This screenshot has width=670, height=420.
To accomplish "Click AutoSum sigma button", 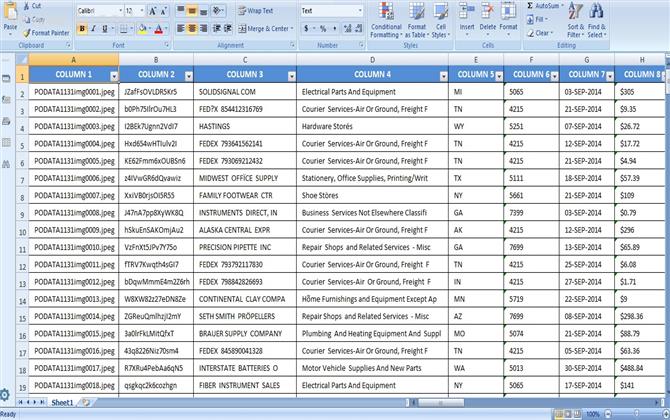I will point(544,6).
